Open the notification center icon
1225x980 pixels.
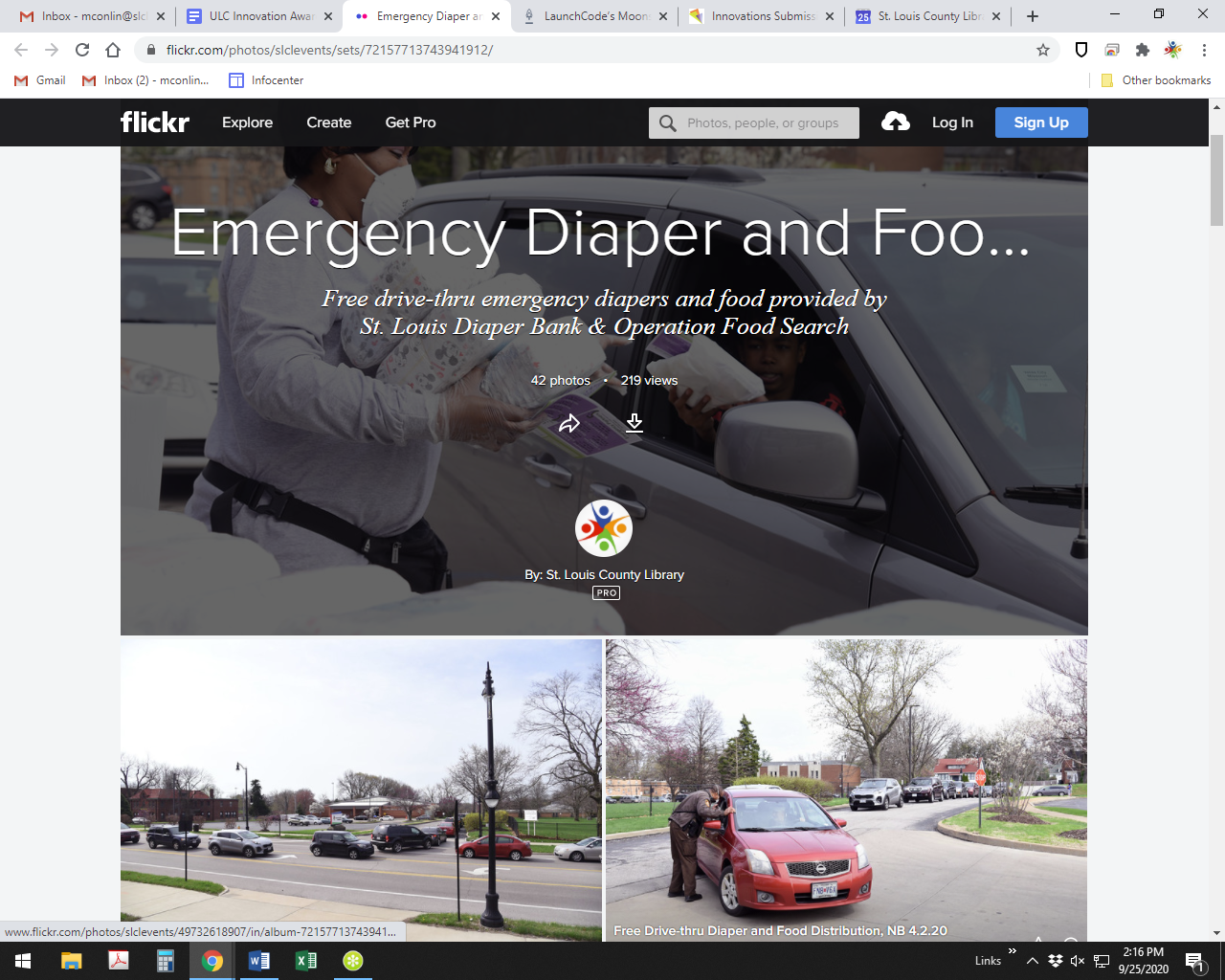pos(1195,961)
